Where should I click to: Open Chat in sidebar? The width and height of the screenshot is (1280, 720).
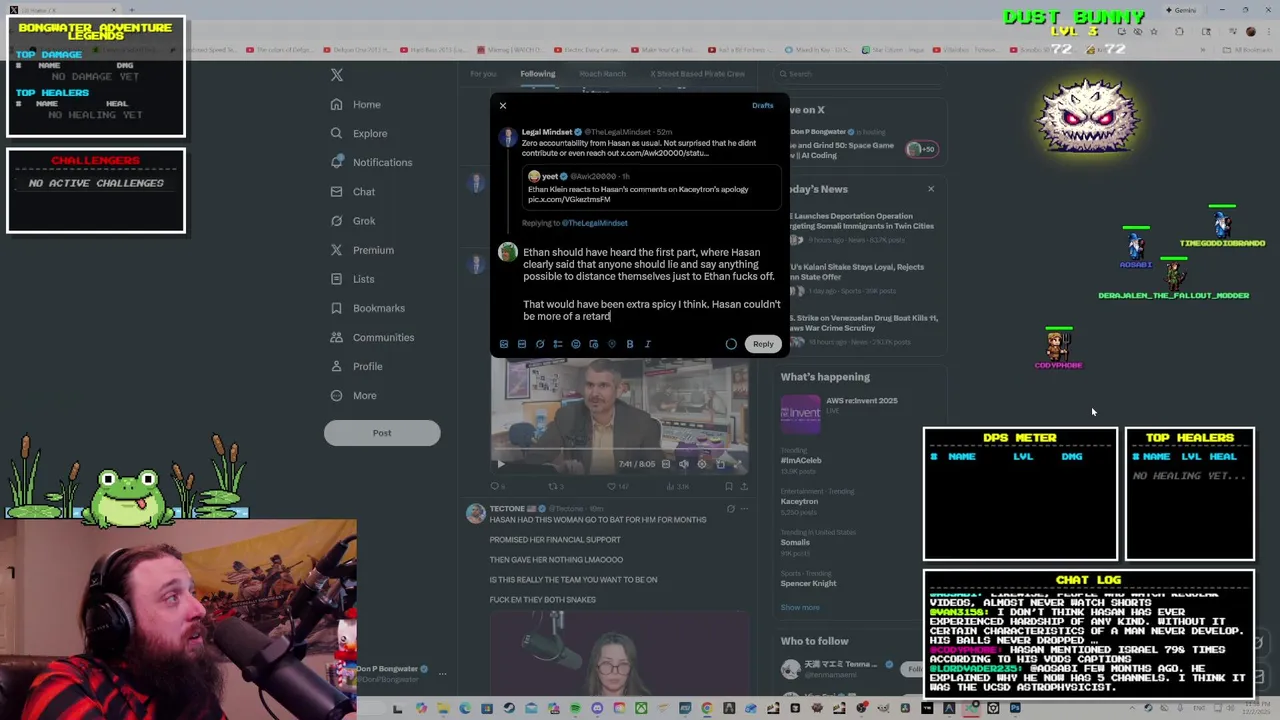[x=353, y=191]
